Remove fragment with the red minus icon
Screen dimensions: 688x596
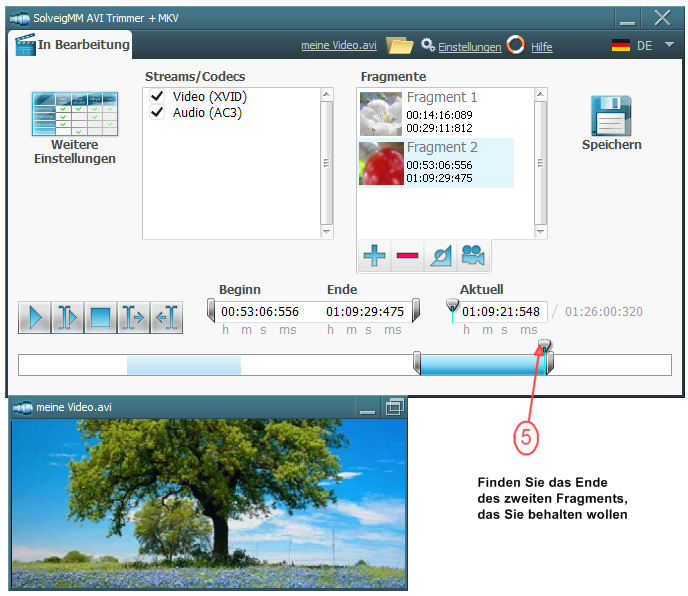(407, 255)
